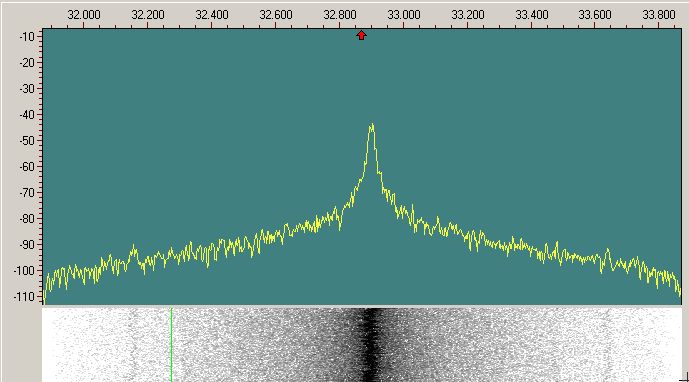Select the 33.200 frequency label
The height and width of the screenshot is (382, 689).
coord(468,15)
